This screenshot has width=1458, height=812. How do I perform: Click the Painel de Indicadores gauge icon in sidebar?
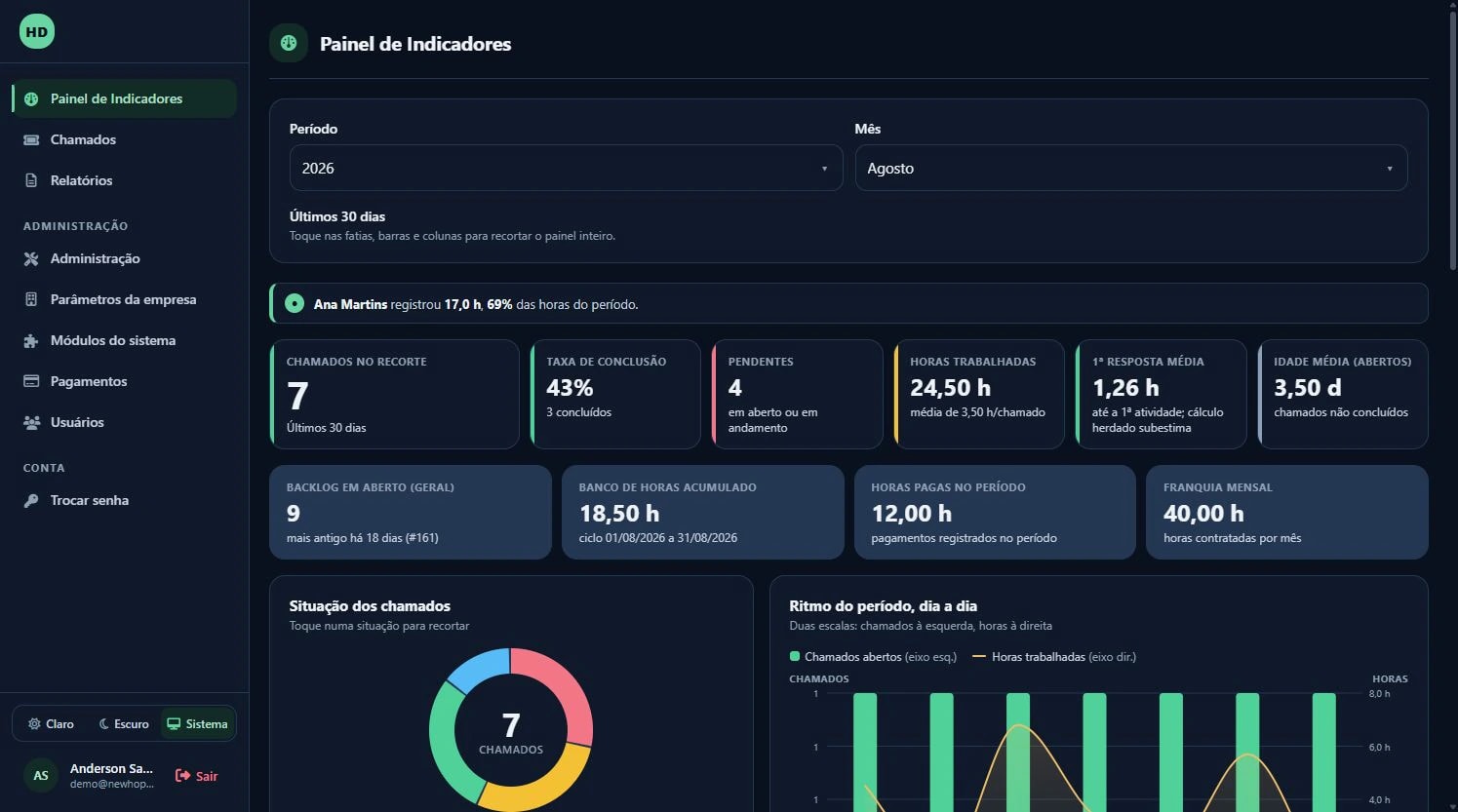coord(31,98)
